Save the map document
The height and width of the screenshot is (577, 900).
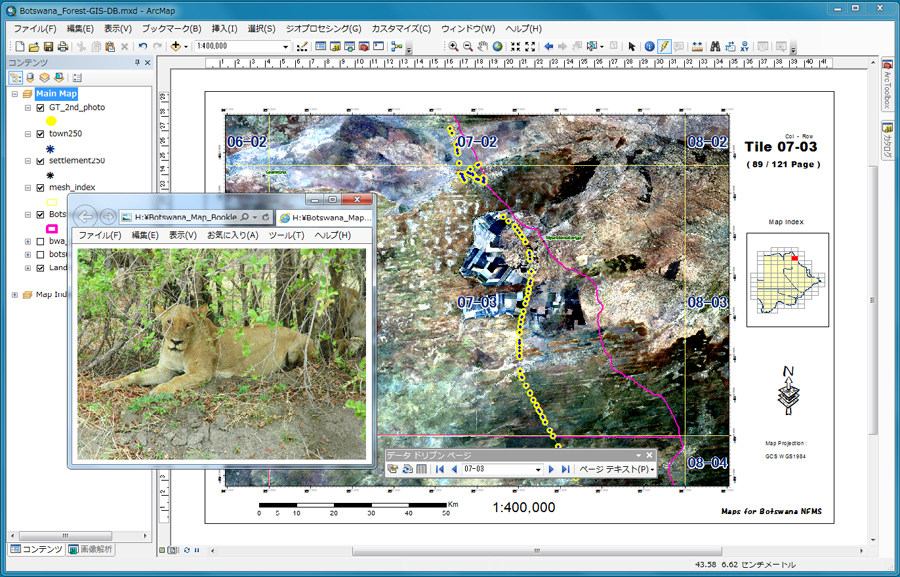[x=48, y=47]
